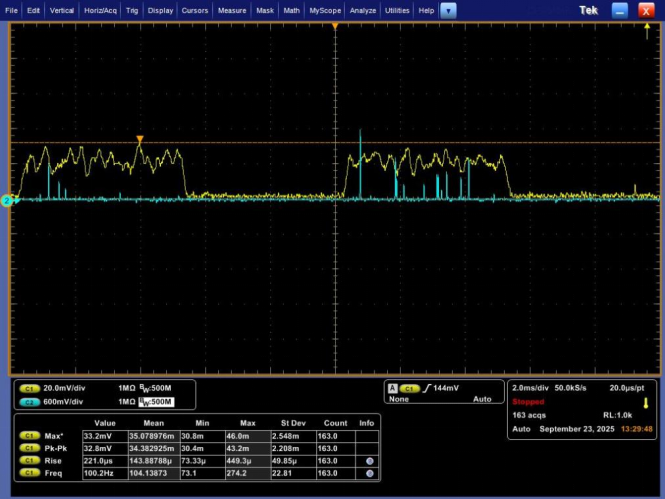Click the date September 23, 2025
This screenshot has width=665, height=499.
pos(577,429)
